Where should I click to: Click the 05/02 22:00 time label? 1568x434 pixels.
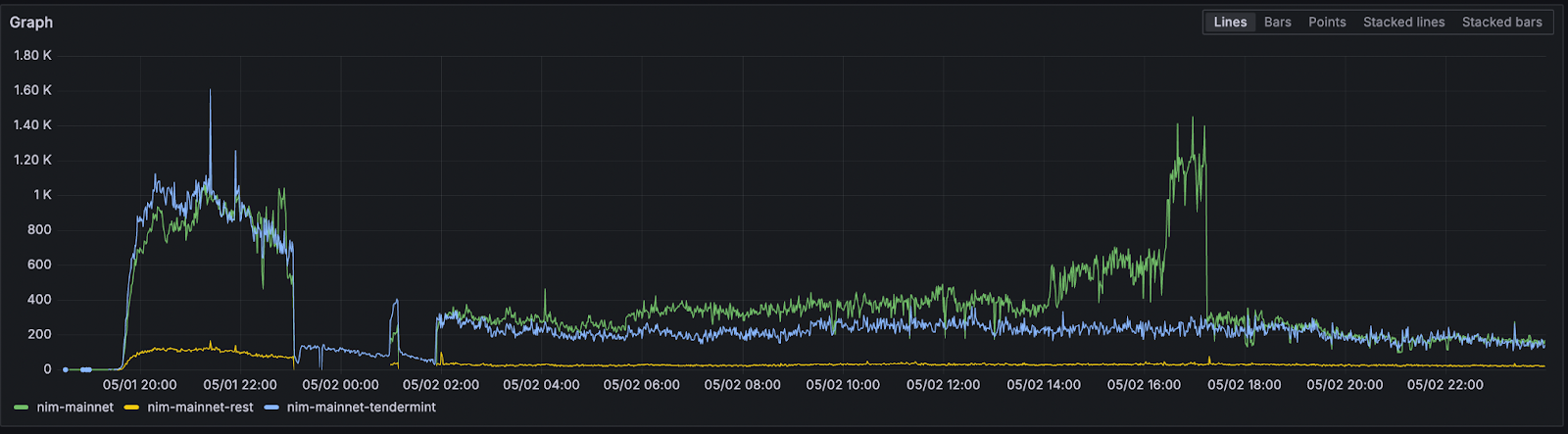(1445, 385)
